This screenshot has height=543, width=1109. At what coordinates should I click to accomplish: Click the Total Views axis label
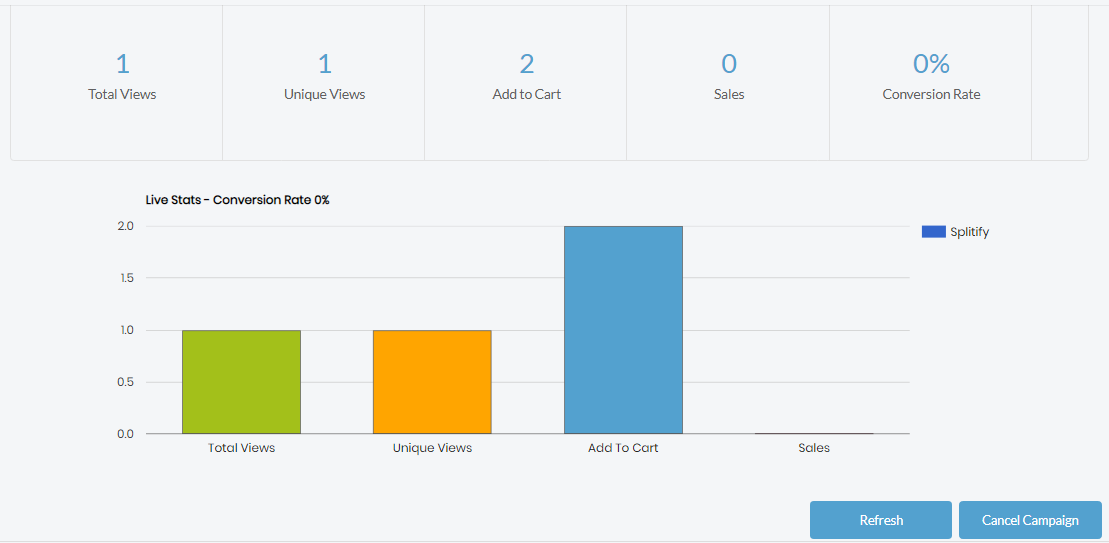(x=241, y=448)
